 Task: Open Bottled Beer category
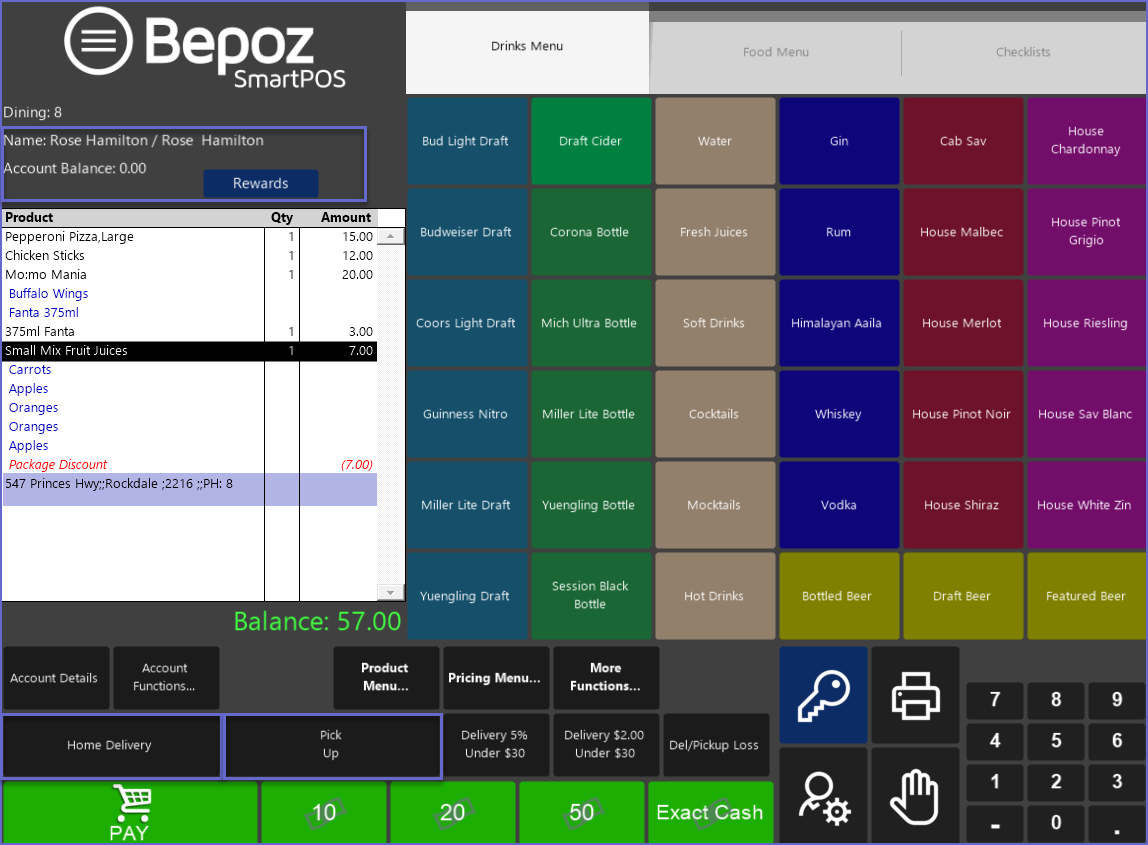[839, 596]
